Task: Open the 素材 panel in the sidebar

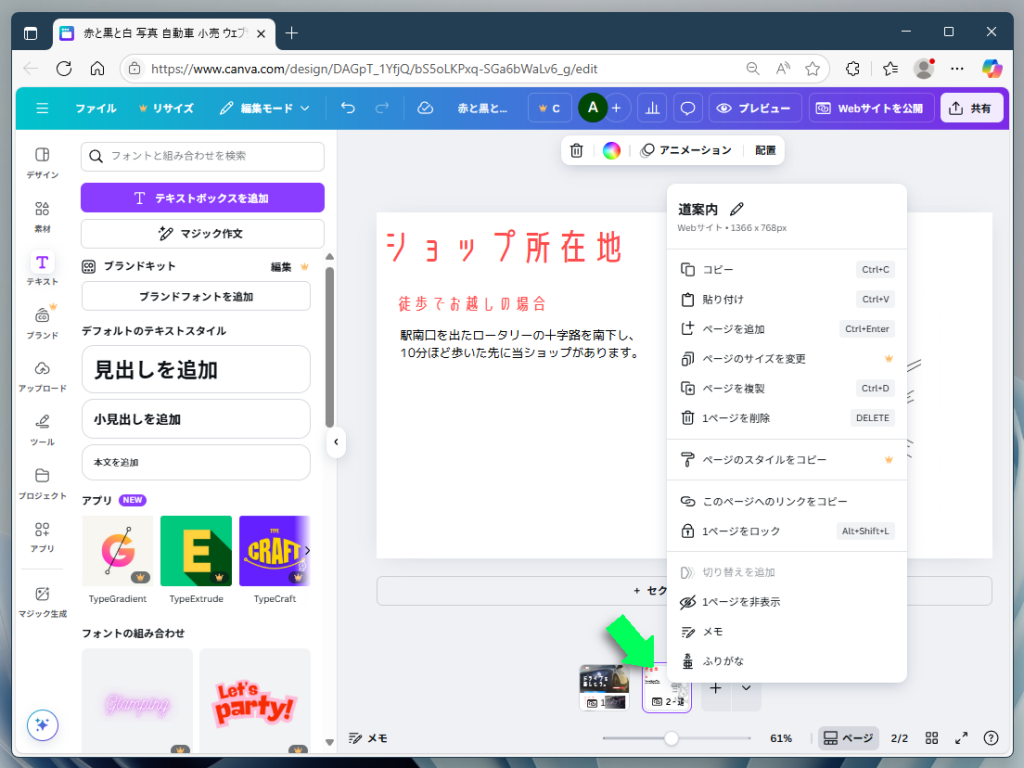Action: click(41, 210)
